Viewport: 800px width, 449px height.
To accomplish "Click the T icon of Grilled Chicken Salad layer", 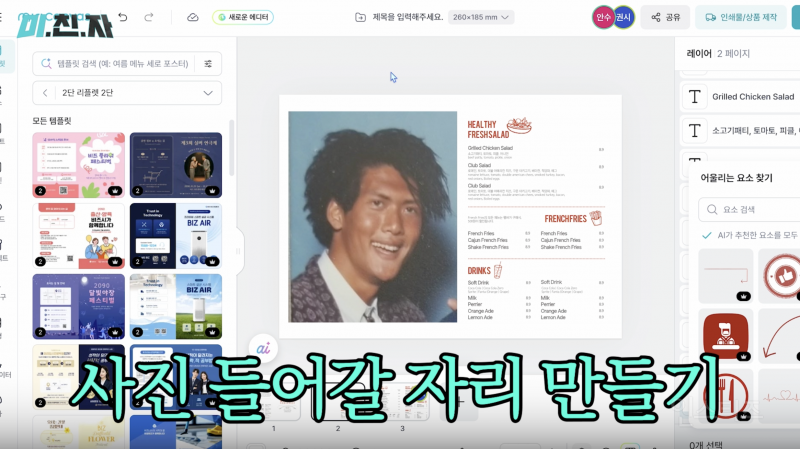I will [x=694, y=97].
